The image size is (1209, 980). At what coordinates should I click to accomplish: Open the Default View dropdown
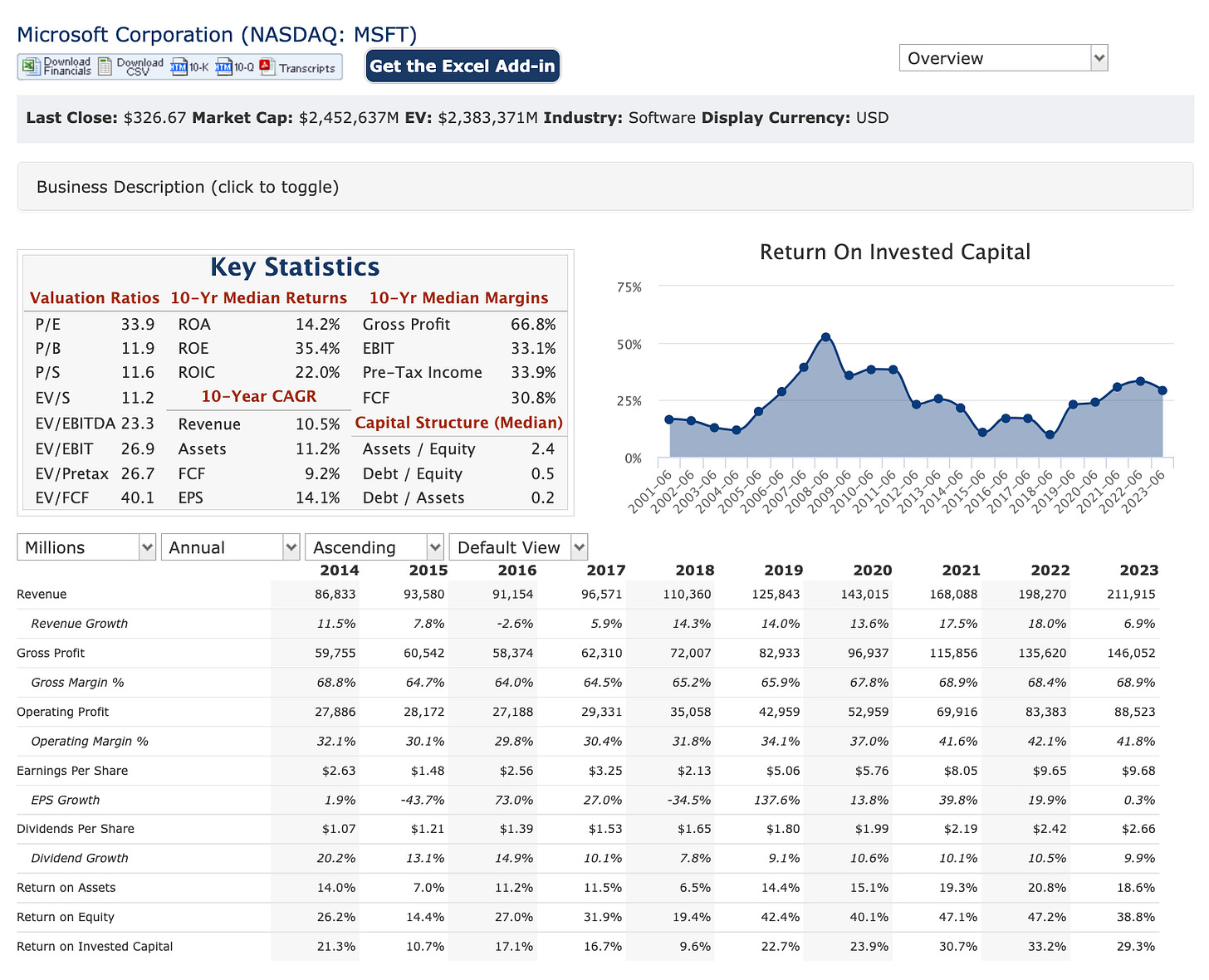tap(518, 547)
